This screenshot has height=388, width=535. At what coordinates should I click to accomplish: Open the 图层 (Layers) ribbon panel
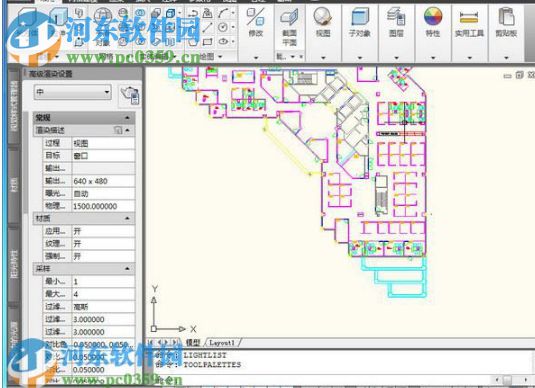click(x=396, y=23)
